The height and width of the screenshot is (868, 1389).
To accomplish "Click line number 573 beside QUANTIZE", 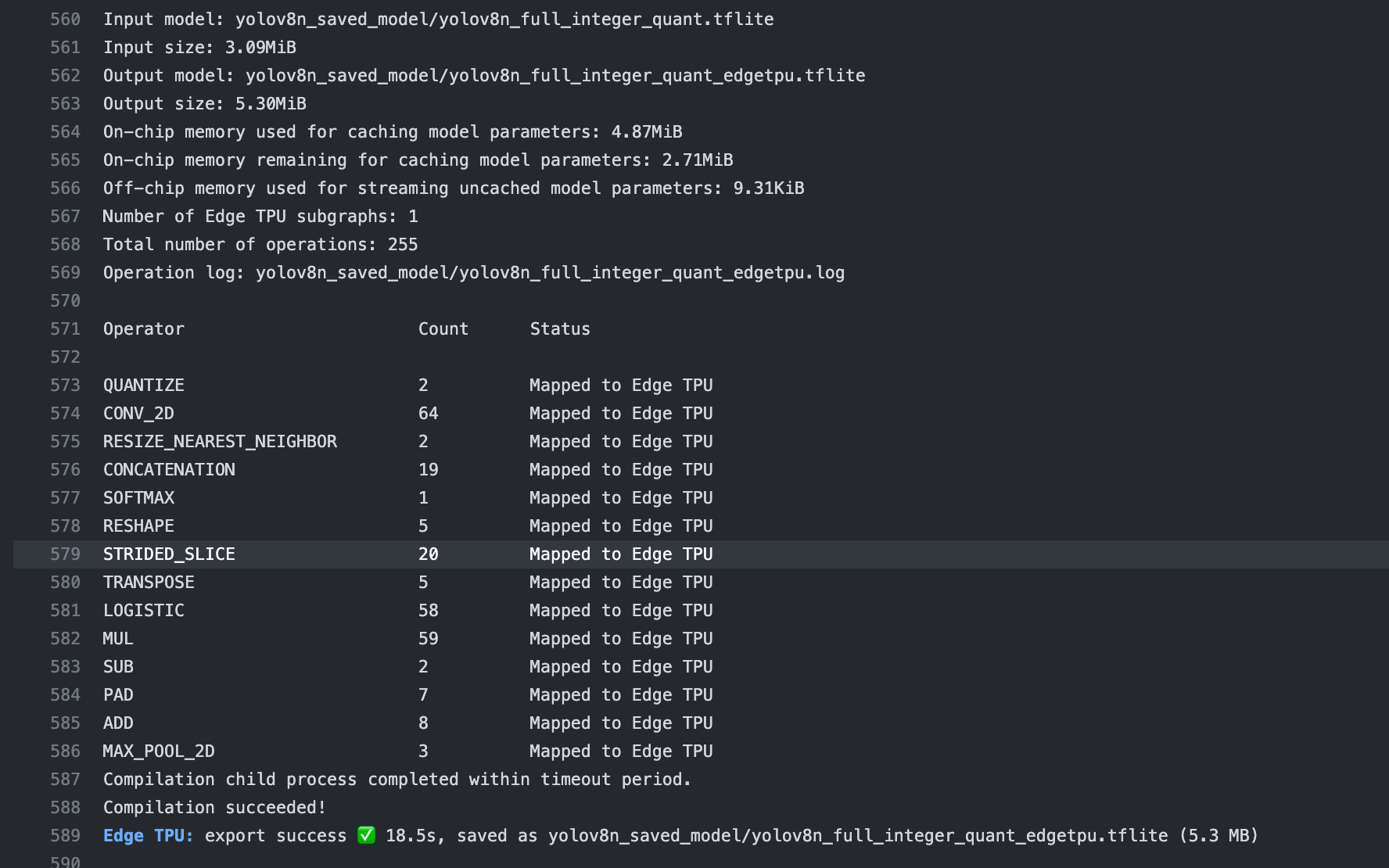I will pos(66,385).
